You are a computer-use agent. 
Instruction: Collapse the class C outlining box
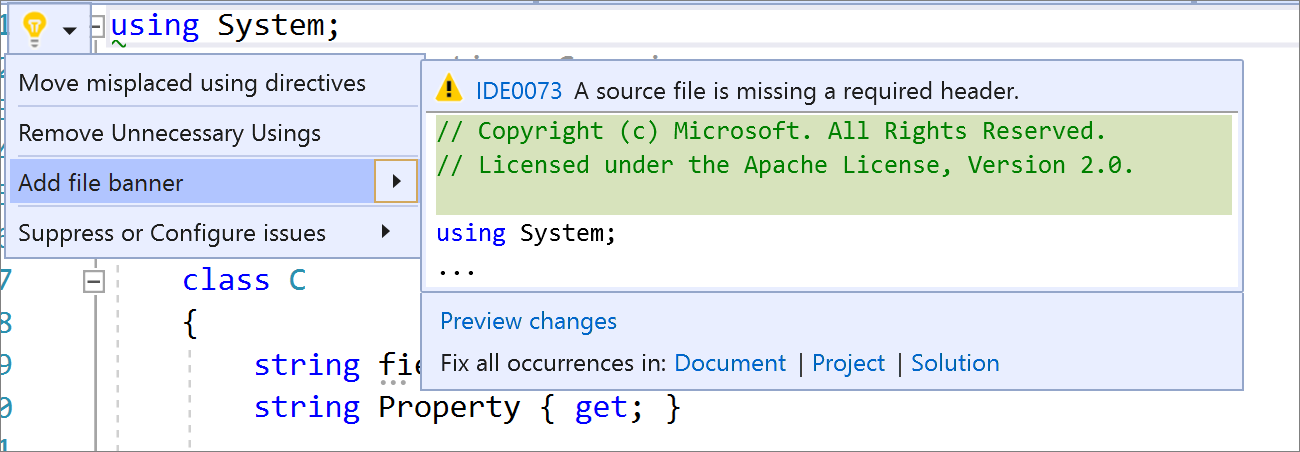(x=94, y=283)
